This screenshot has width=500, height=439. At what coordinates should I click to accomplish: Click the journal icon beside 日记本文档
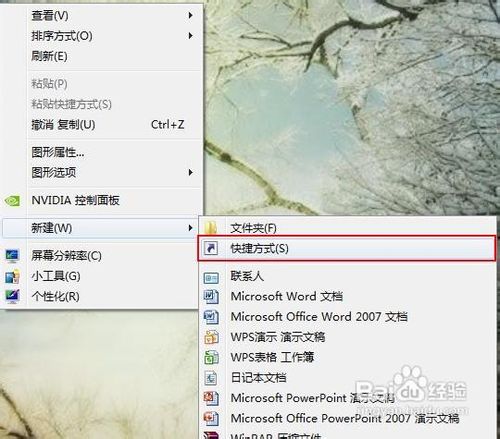211,378
